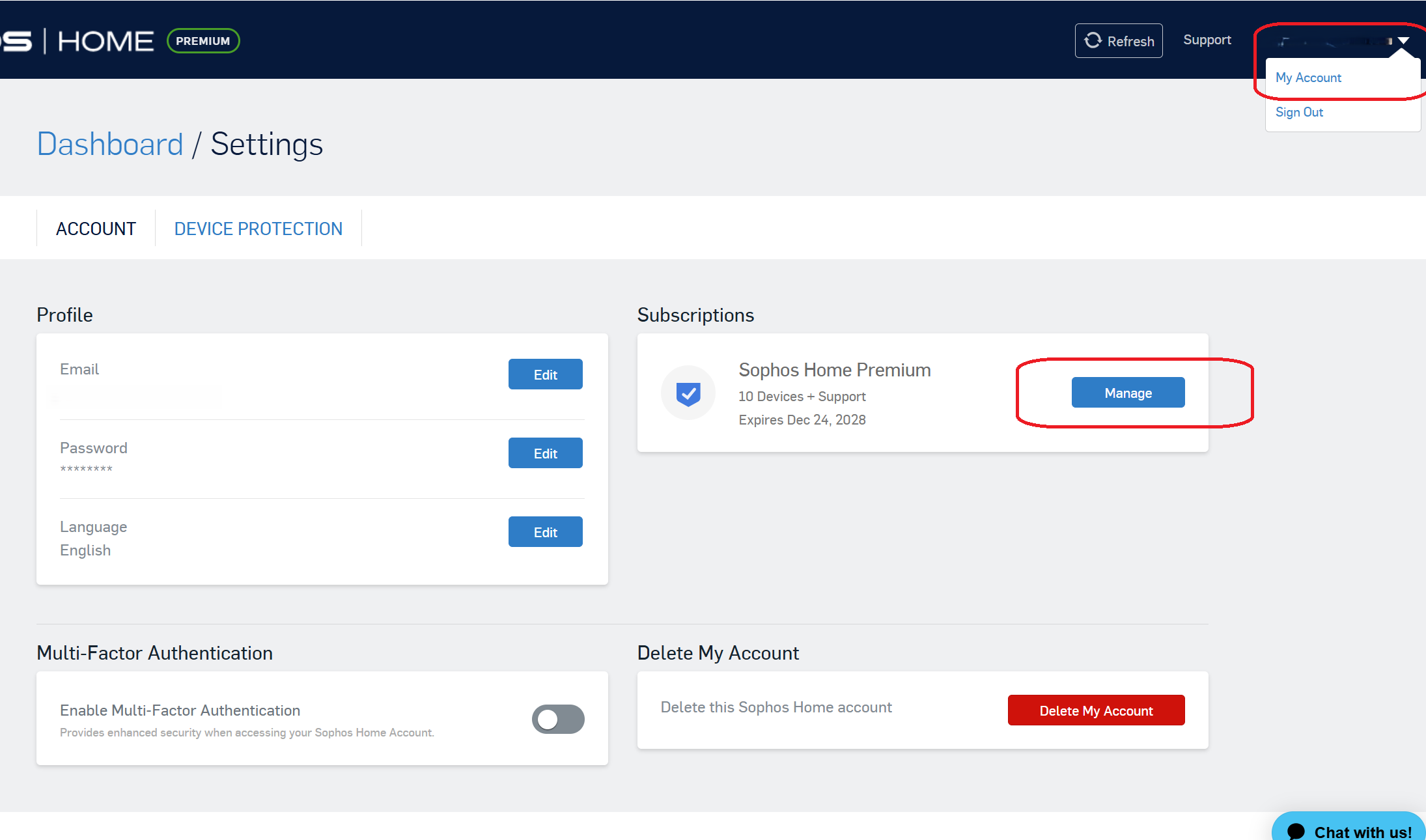The width and height of the screenshot is (1426, 840).
Task: Click the 'Multi-Factor Authentication' section heading
Action: (x=155, y=653)
